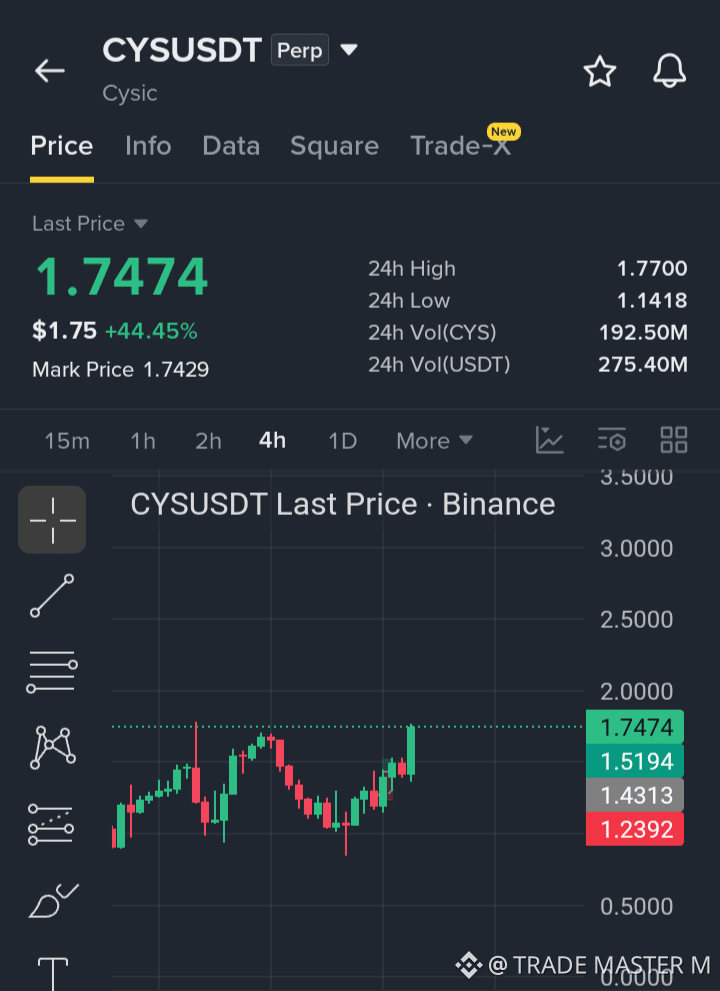Open the Square tab

(334, 146)
